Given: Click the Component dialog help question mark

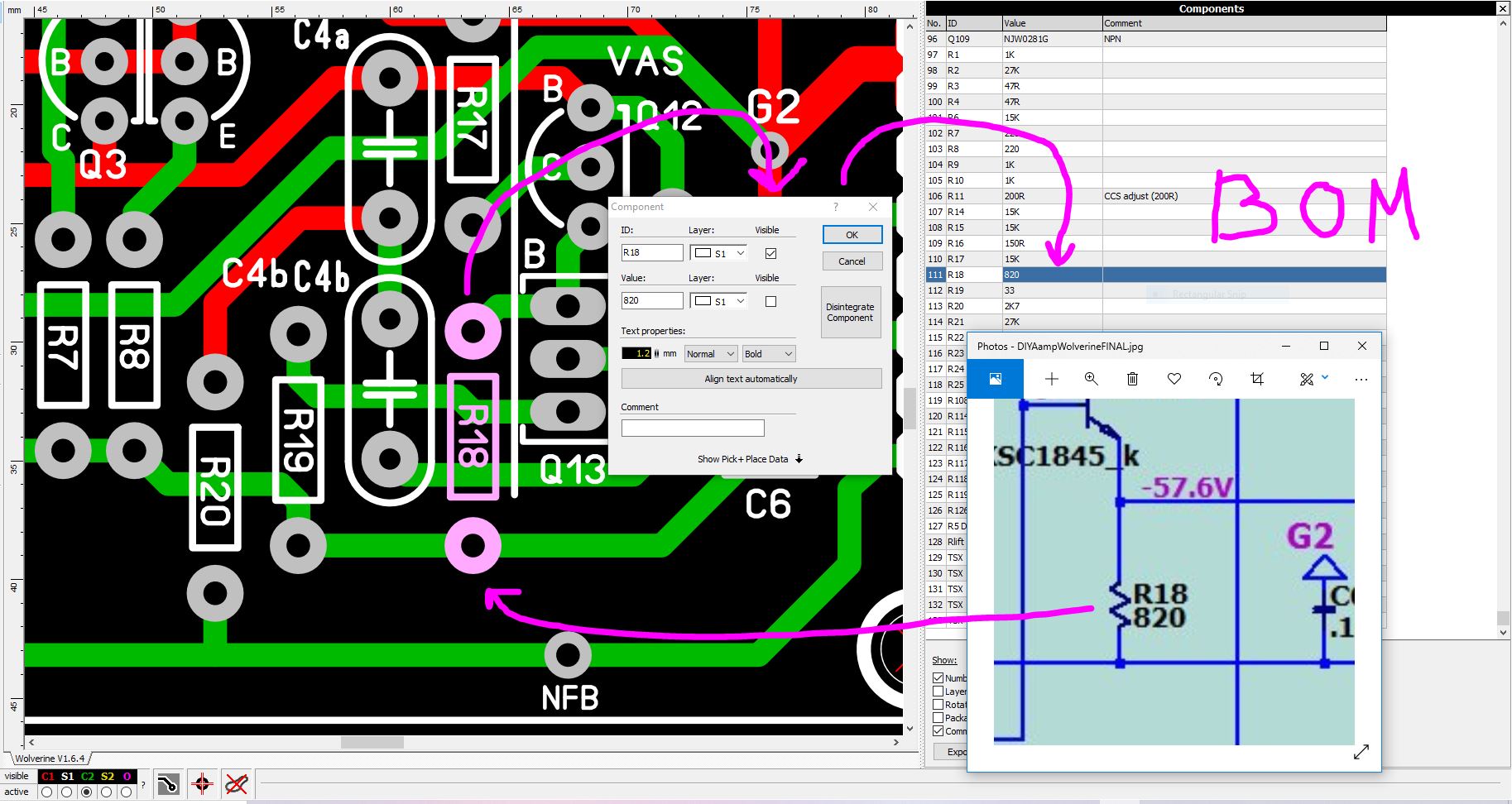Looking at the screenshot, I should (836, 207).
